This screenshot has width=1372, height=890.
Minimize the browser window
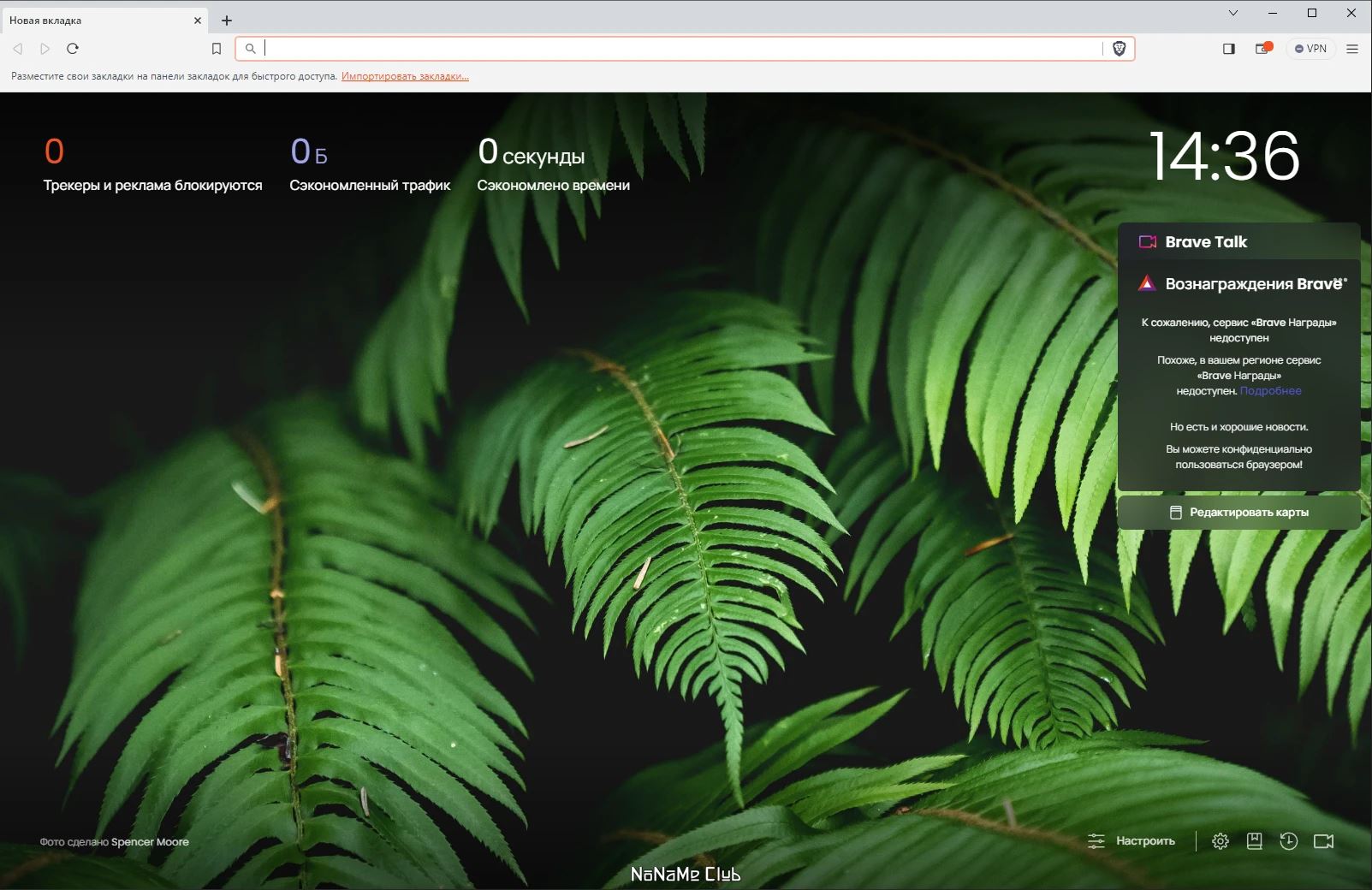pos(1273,13)
